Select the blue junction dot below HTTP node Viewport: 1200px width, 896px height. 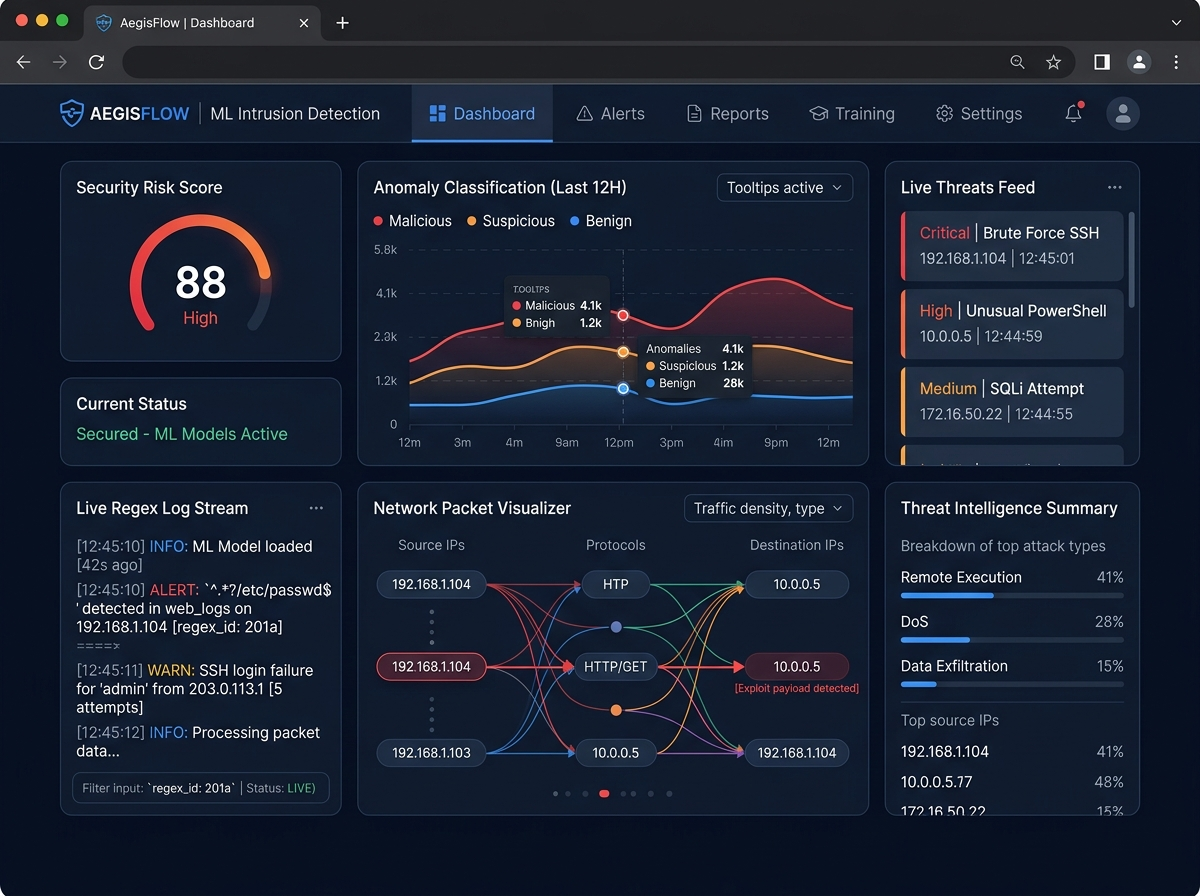click(616, 626)
